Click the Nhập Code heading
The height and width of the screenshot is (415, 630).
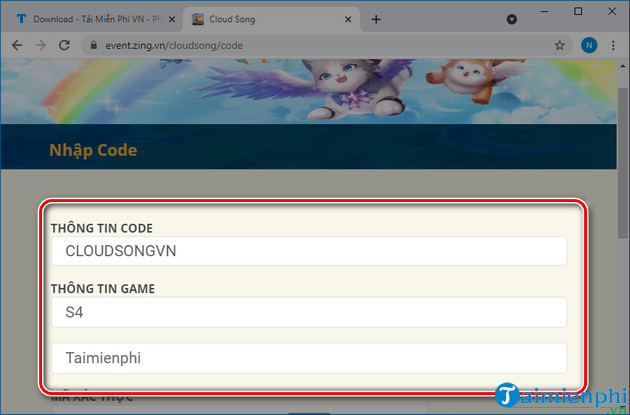click(x=93, y=150)
